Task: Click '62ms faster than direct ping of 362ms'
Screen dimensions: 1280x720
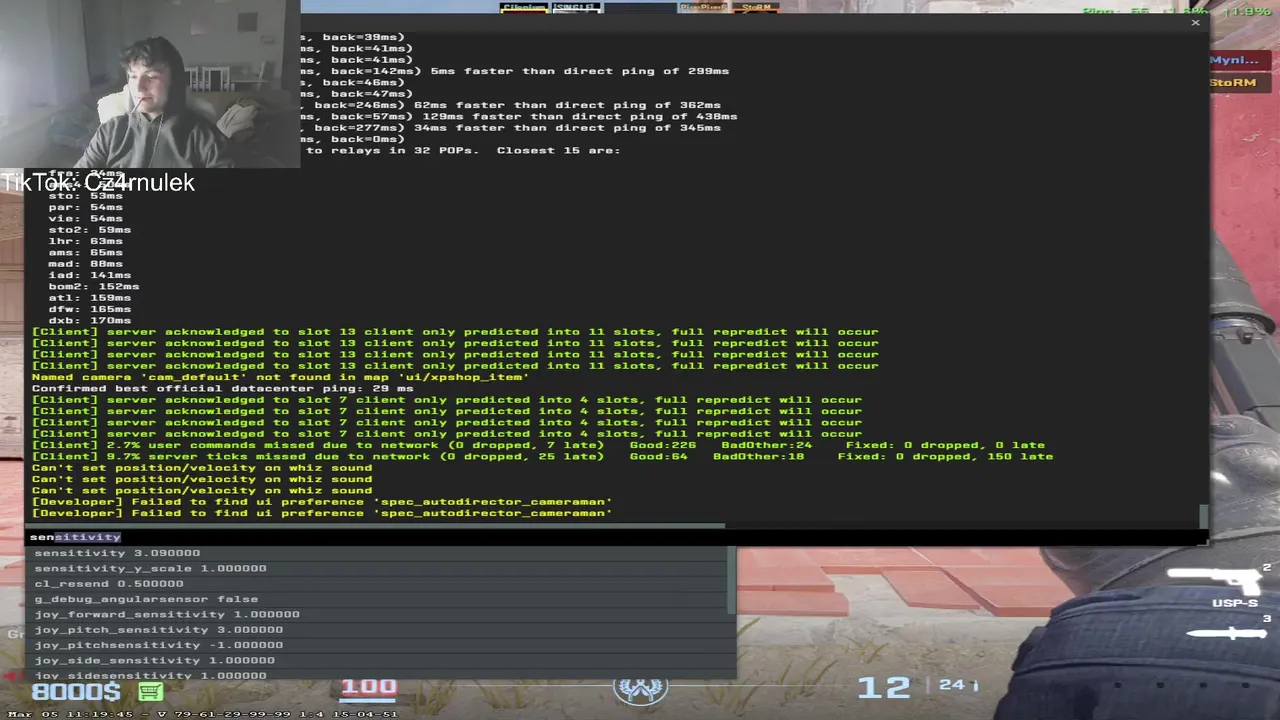Action: 567,105
